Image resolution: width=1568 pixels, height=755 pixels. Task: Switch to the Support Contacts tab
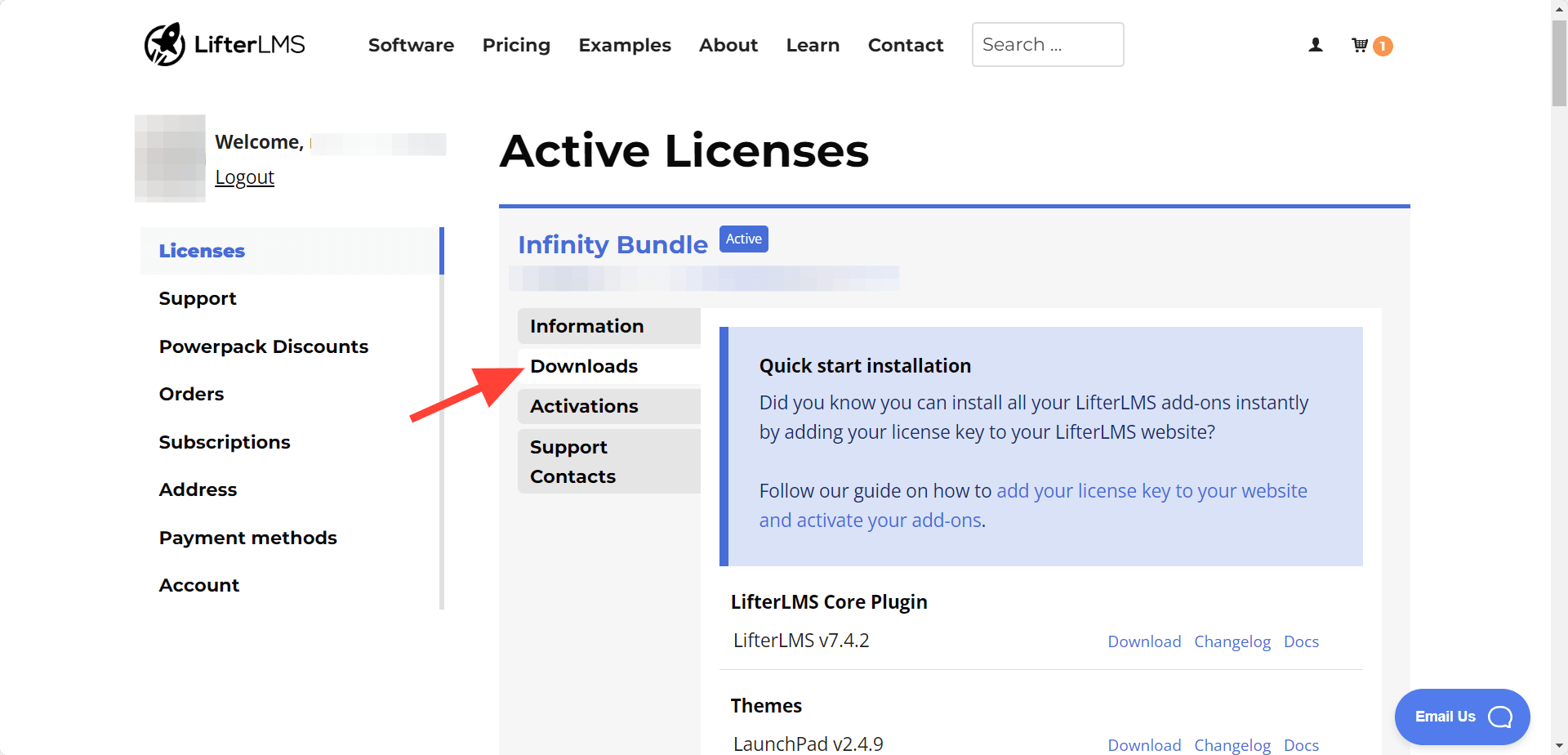[x=609, y=462]
